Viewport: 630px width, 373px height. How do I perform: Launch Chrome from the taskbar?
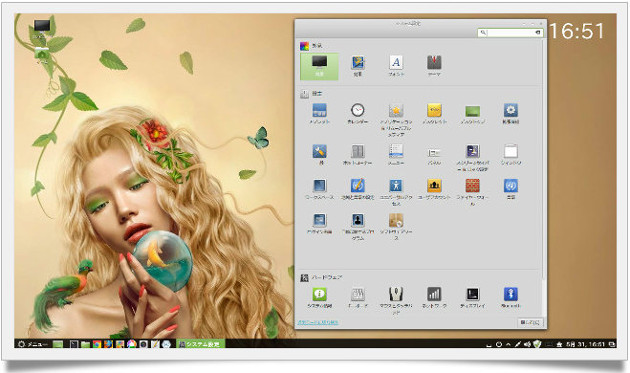pyautogui.click(x=97, y=344)
